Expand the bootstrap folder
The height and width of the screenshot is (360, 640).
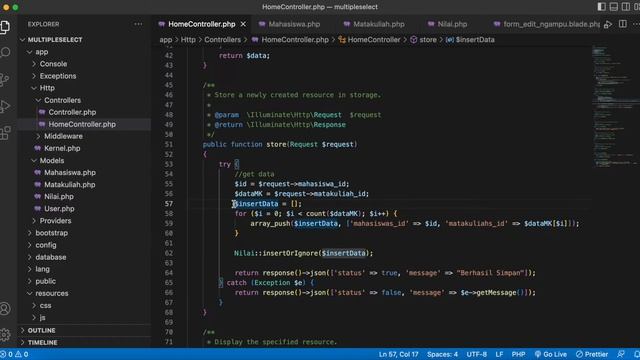pos(51,233)
